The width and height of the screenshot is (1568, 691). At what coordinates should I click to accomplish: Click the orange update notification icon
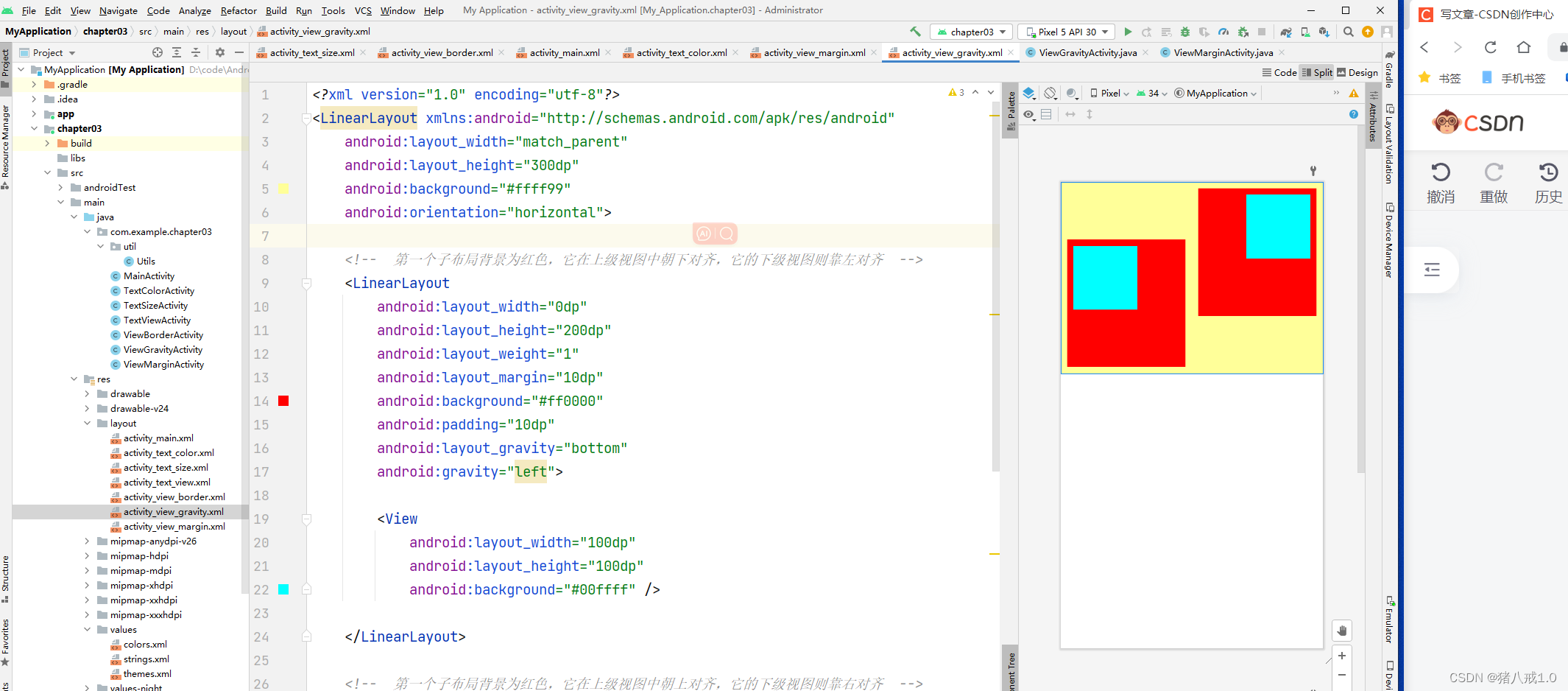[x=1368, y=32]
